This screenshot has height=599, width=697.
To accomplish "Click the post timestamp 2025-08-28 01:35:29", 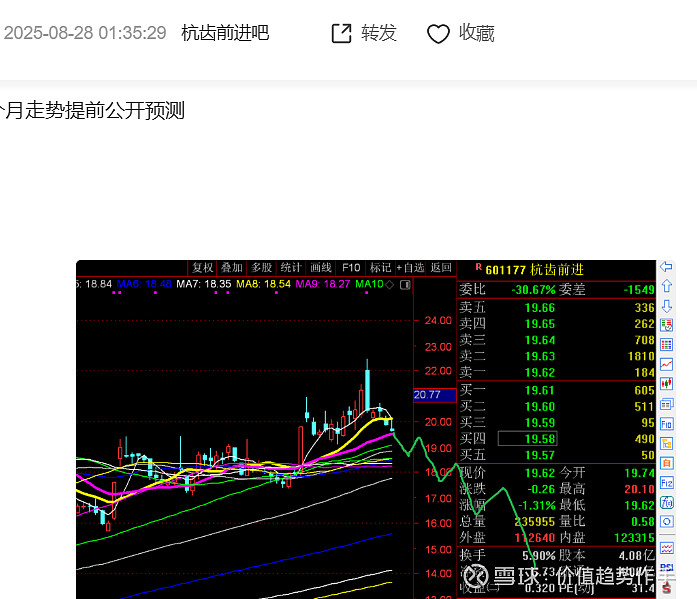I will pyautogui.click(x=85, y=33).
